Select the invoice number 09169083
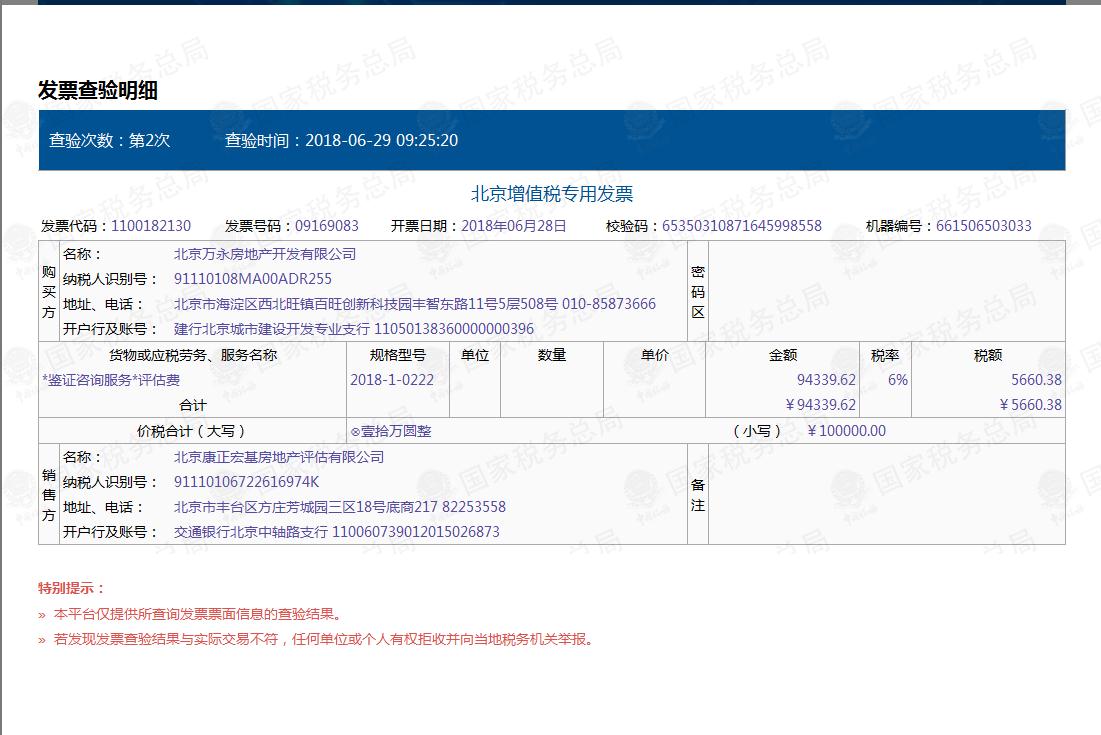1101x735 pixels. coord(327,226)
